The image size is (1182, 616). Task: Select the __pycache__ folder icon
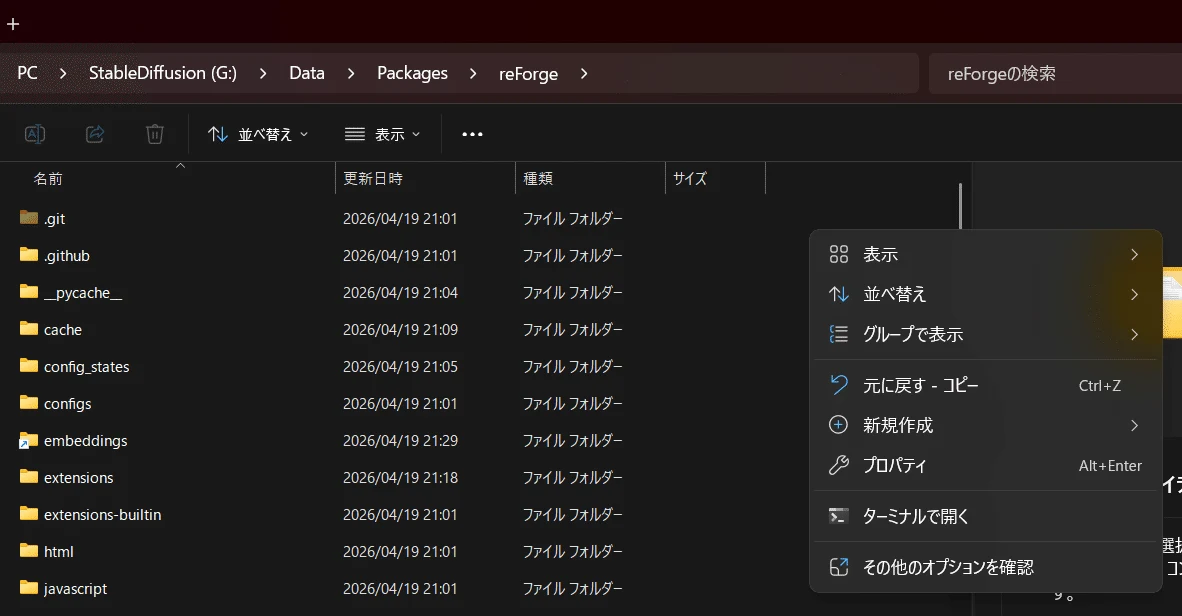tap(29, 292)
